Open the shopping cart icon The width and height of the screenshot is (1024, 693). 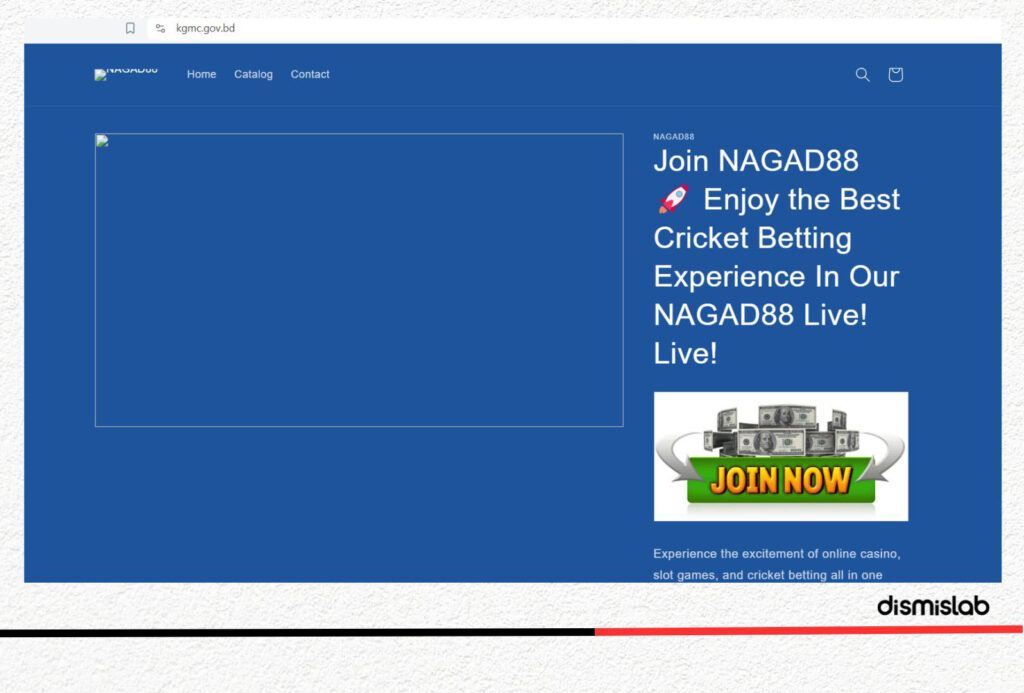pos(895,74)
